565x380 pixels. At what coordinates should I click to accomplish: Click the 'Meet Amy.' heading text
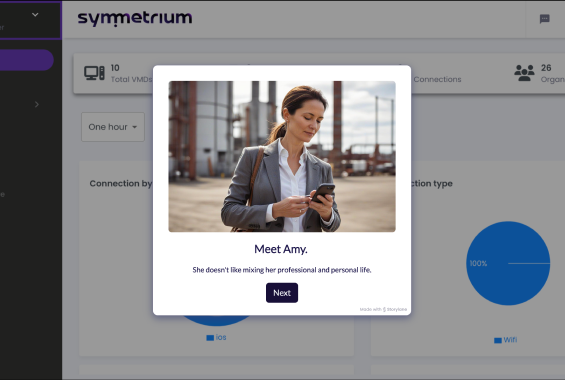click(281, 249)
